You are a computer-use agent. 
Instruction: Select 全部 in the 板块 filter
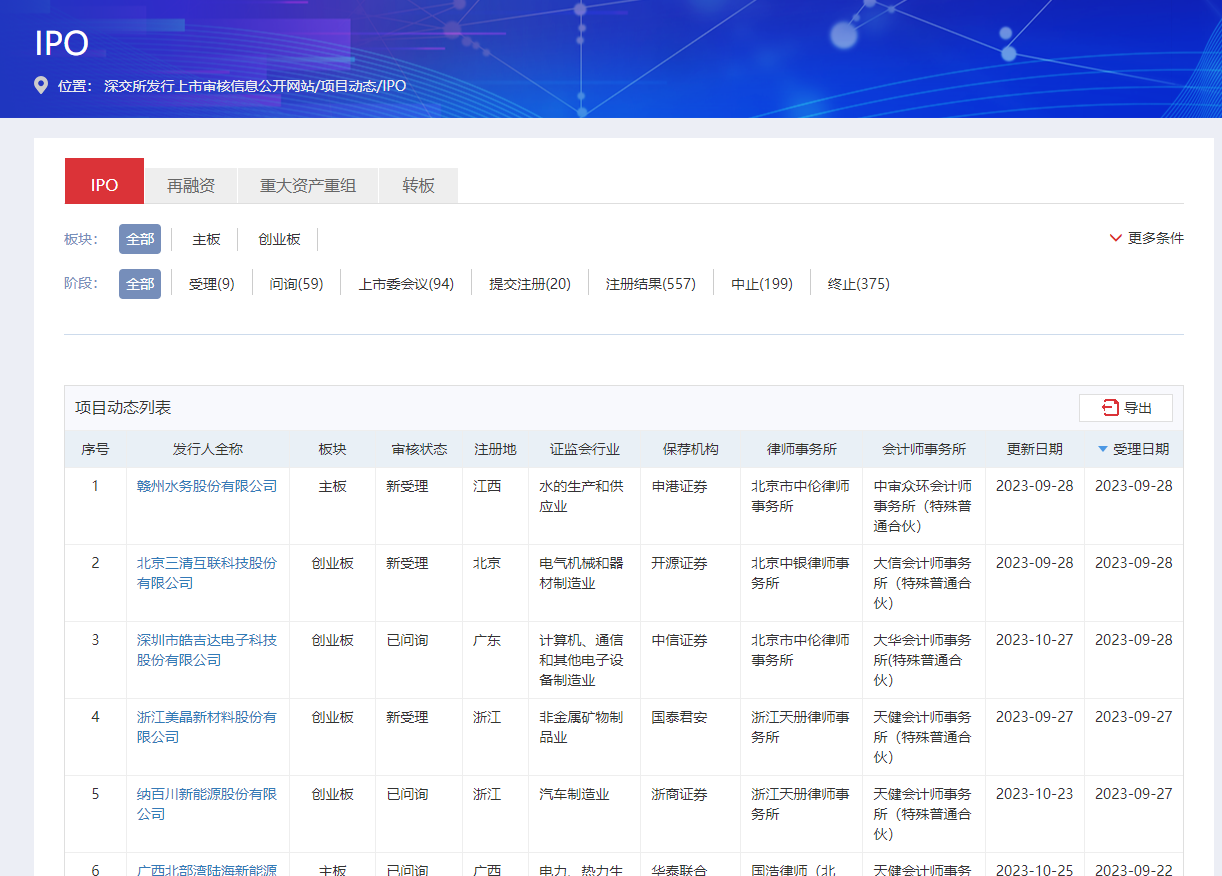coord(140,239)
